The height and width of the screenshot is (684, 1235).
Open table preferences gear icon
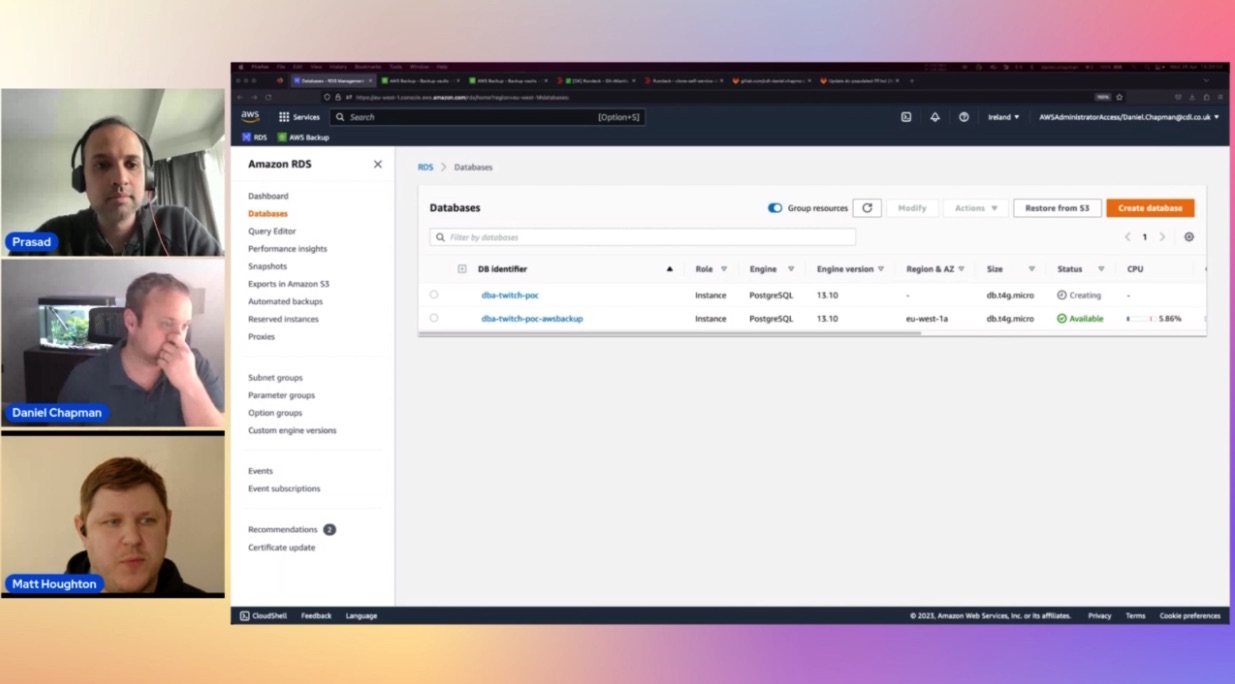click(x=1189, y=237)
